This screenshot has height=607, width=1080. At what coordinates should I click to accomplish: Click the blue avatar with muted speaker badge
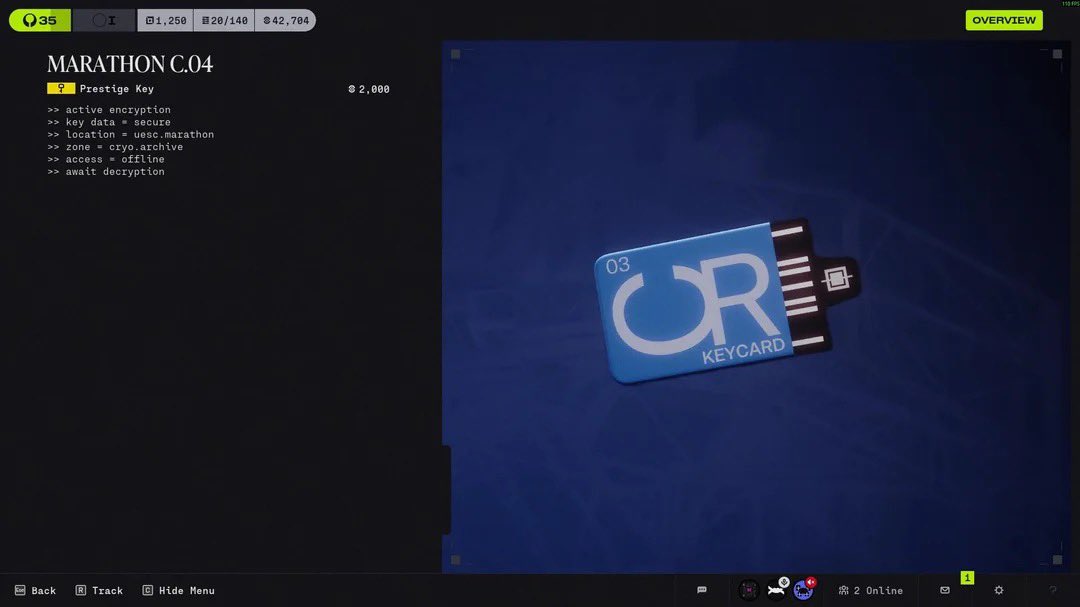pyautogui.click(x=803, y=589)
